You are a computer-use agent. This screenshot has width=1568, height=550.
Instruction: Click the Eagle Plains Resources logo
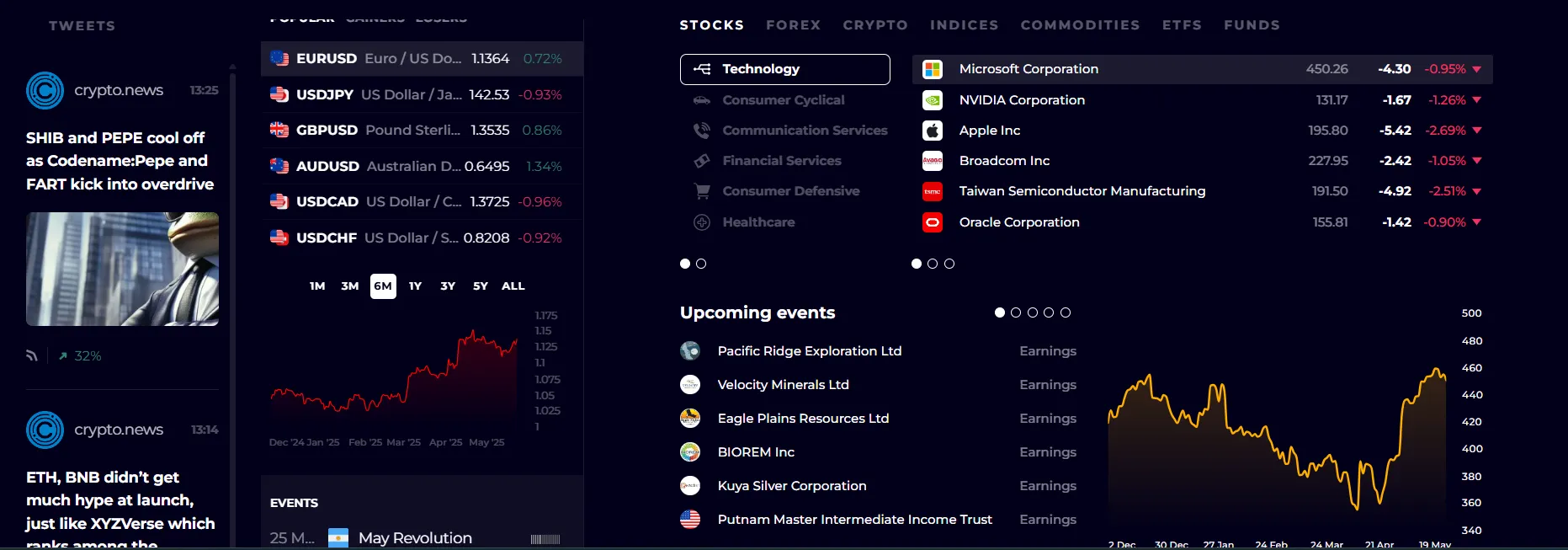(x=690, y=419)
